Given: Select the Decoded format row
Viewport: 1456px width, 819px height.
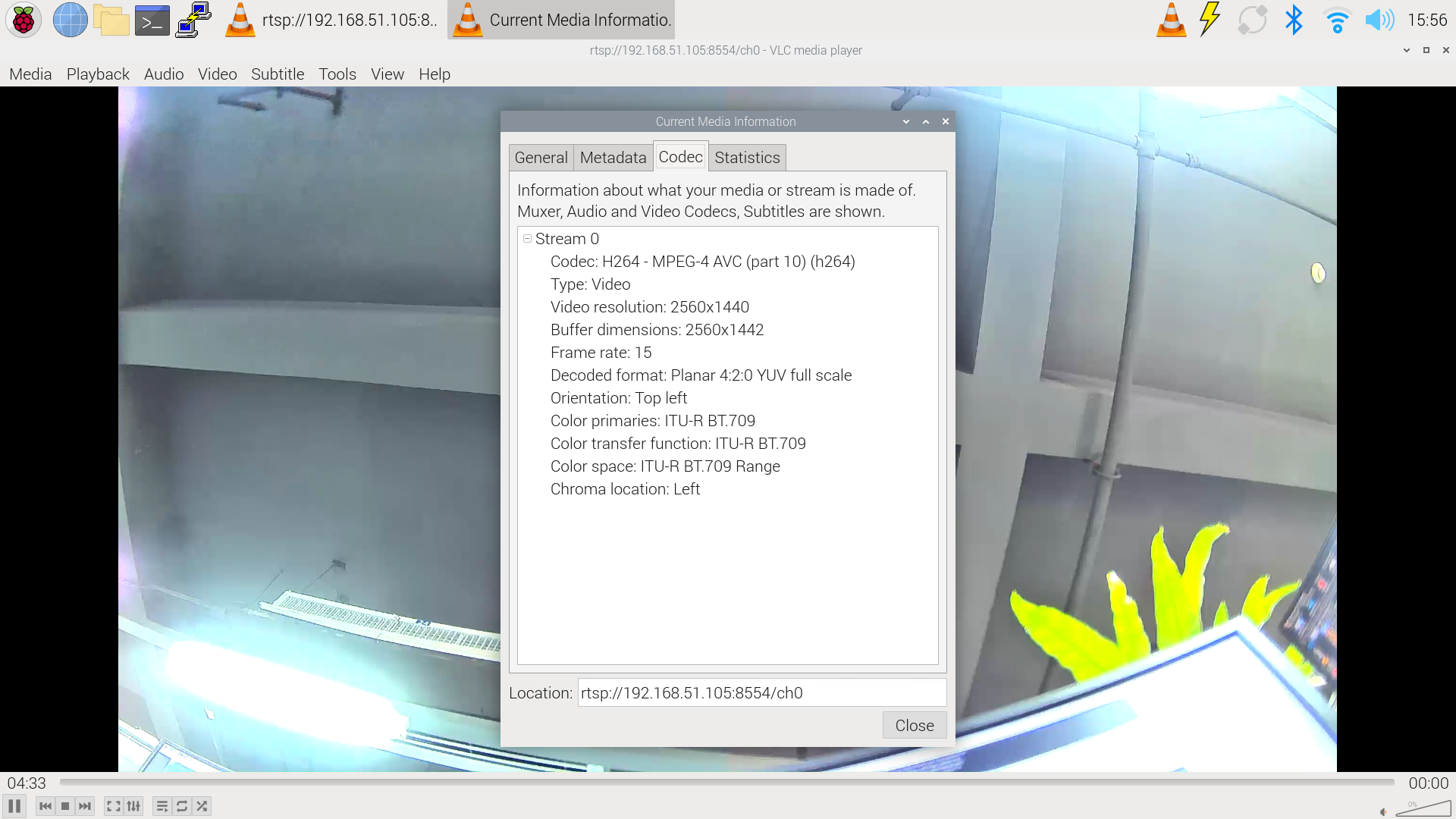Looking at the screenshot, I should 701,375.
